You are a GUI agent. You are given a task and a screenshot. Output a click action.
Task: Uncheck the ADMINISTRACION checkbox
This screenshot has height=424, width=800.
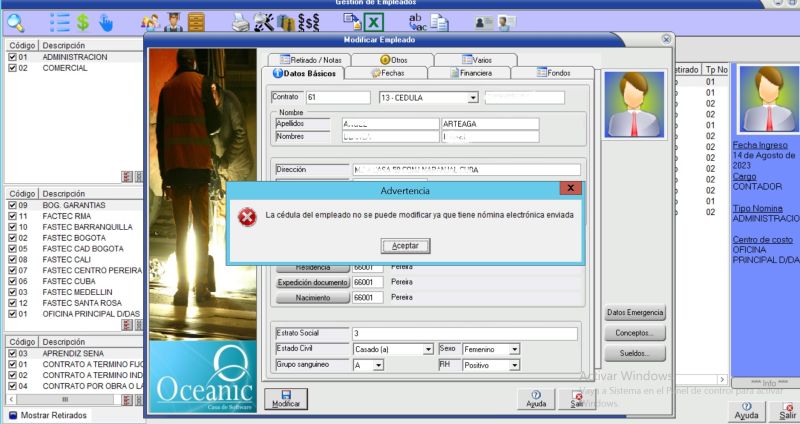pyautogui.click(x=11, y=57)
